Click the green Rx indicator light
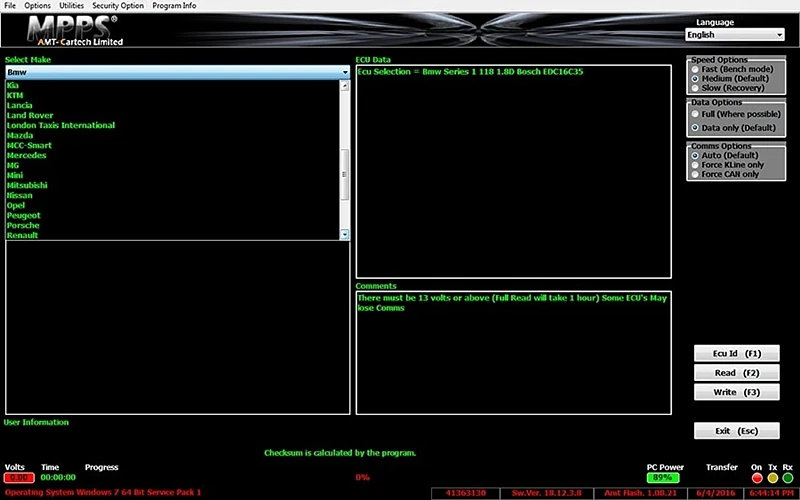 (788, 478)
